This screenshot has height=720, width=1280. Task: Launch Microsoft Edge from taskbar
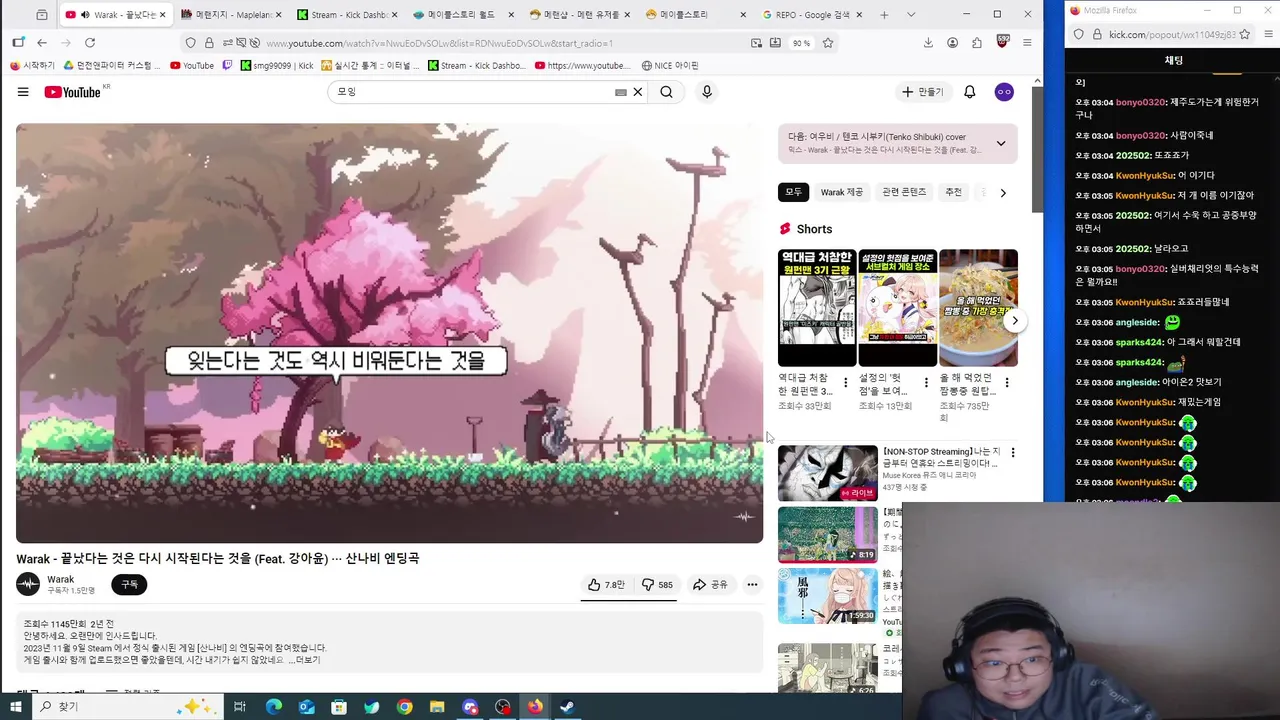[273, 707]
